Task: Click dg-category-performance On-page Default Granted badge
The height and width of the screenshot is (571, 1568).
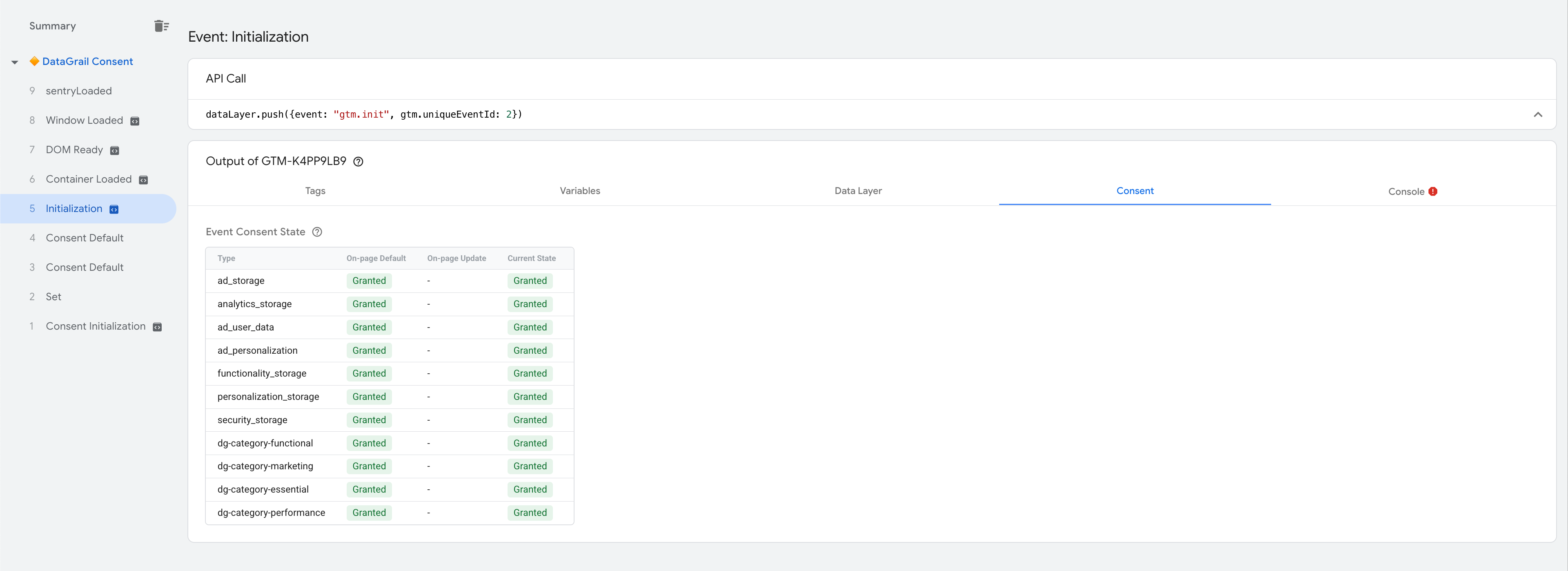Action: tap(369, 513)
